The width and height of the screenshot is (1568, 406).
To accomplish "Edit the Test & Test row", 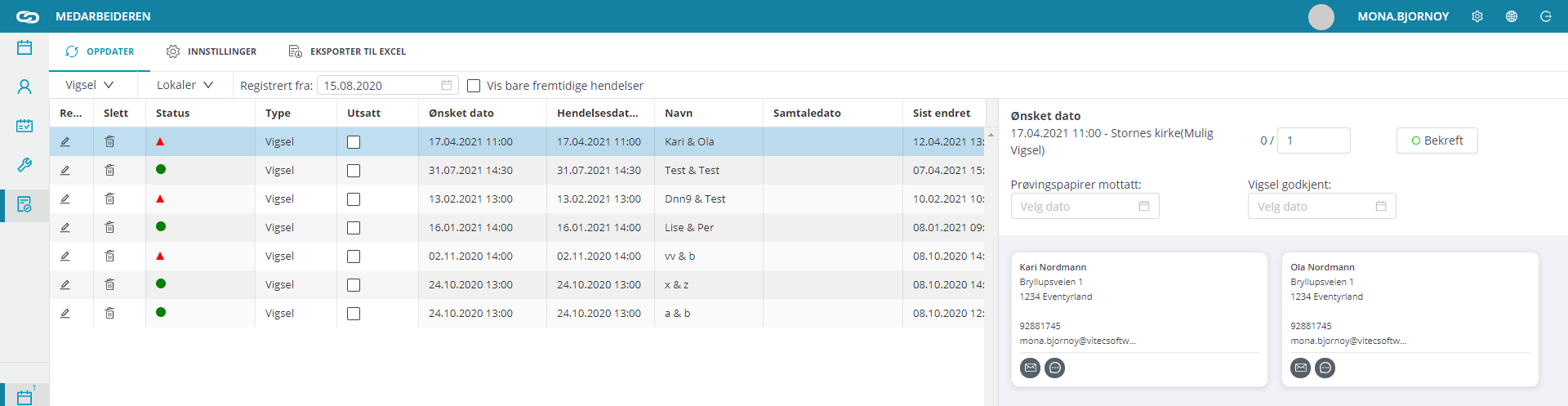I will pos(65,171).
